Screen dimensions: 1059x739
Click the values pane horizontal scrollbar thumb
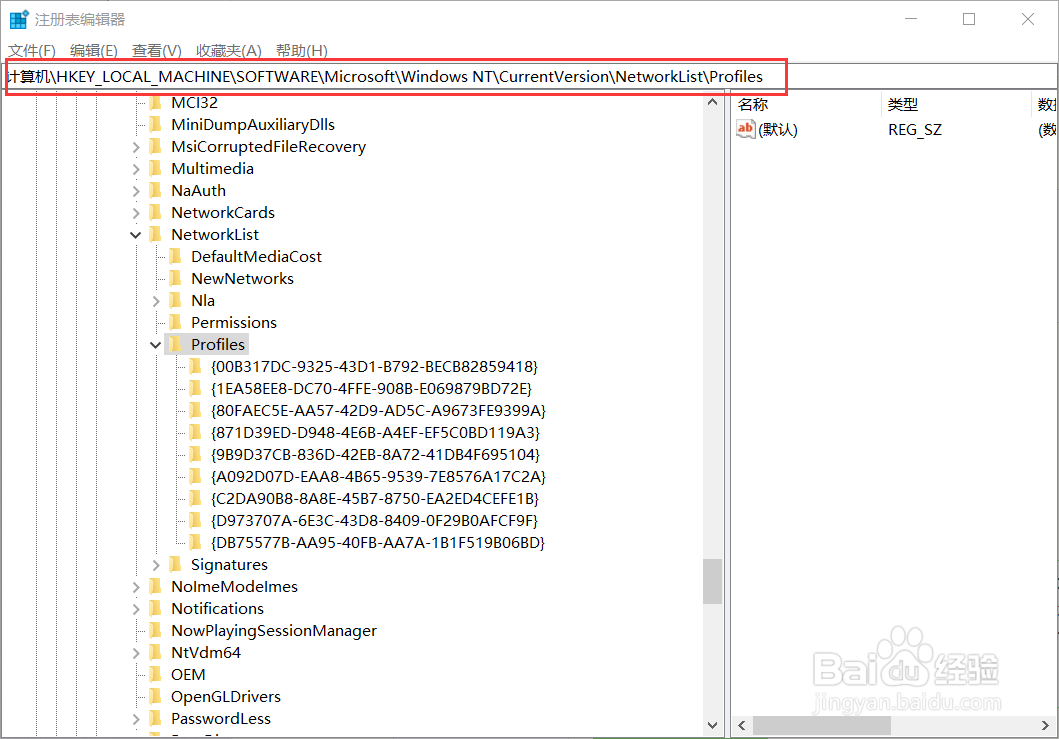822,725
